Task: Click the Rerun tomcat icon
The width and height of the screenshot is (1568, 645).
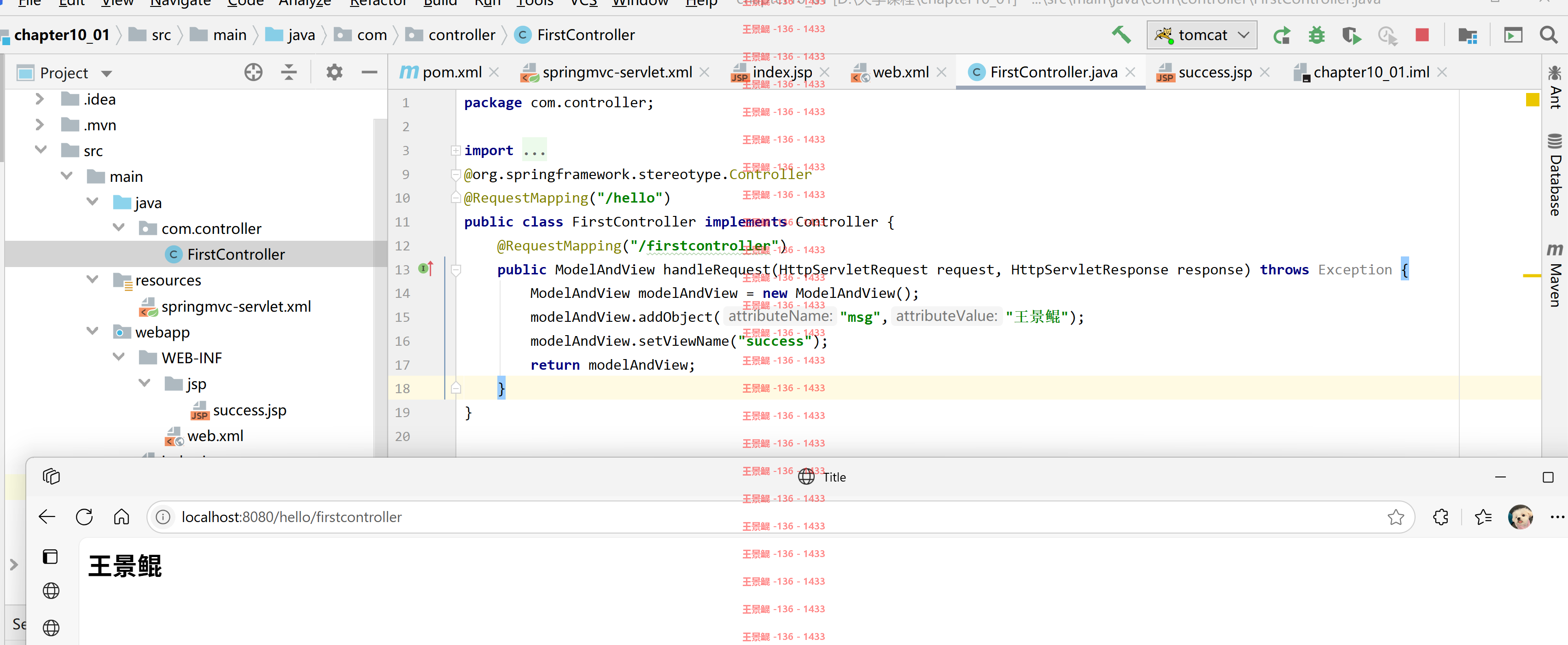Action: pos(1281,35)
